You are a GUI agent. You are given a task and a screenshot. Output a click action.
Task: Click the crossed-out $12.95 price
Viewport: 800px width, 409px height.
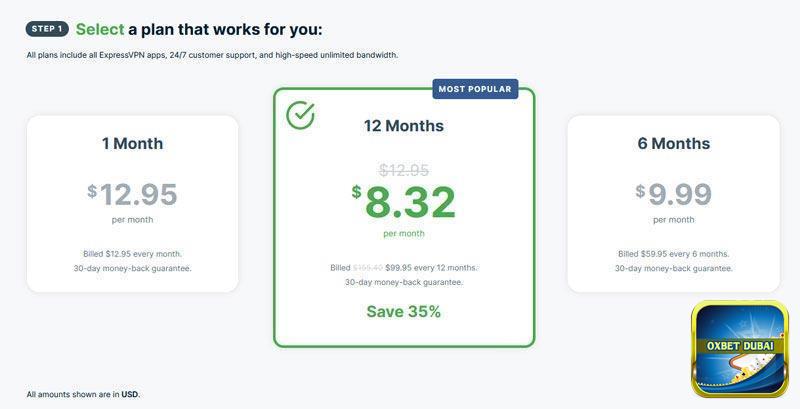(403, 170)
